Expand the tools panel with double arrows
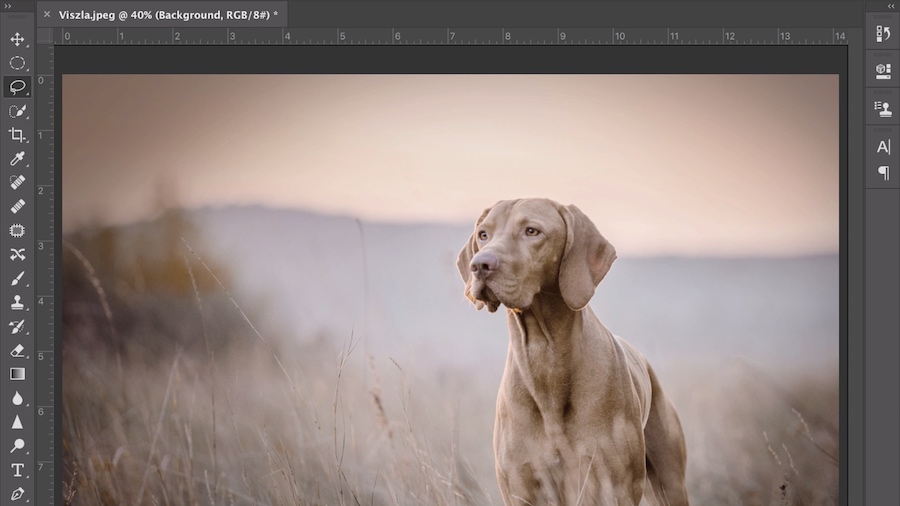900x506 pixels. (7, 6)
